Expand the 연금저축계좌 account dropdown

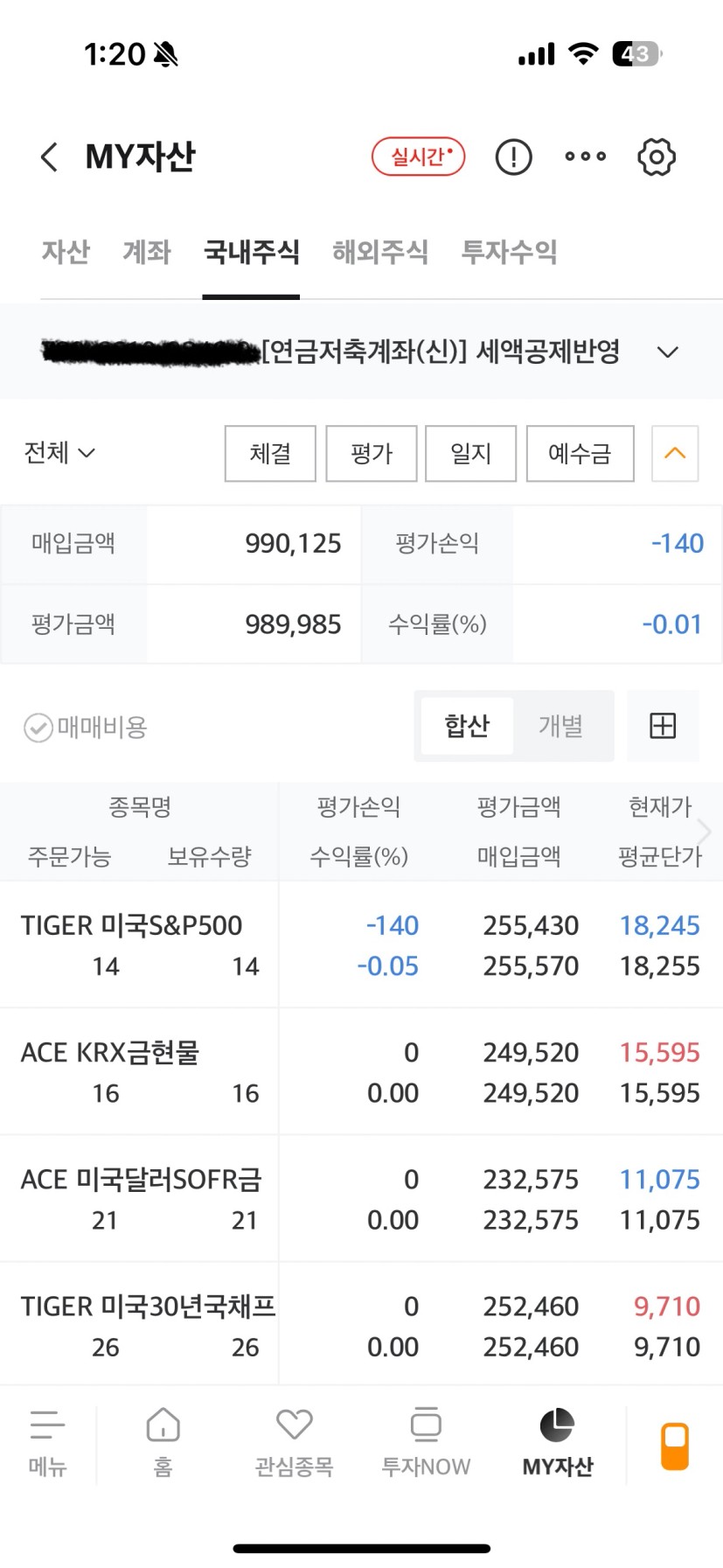pos(667,352)
